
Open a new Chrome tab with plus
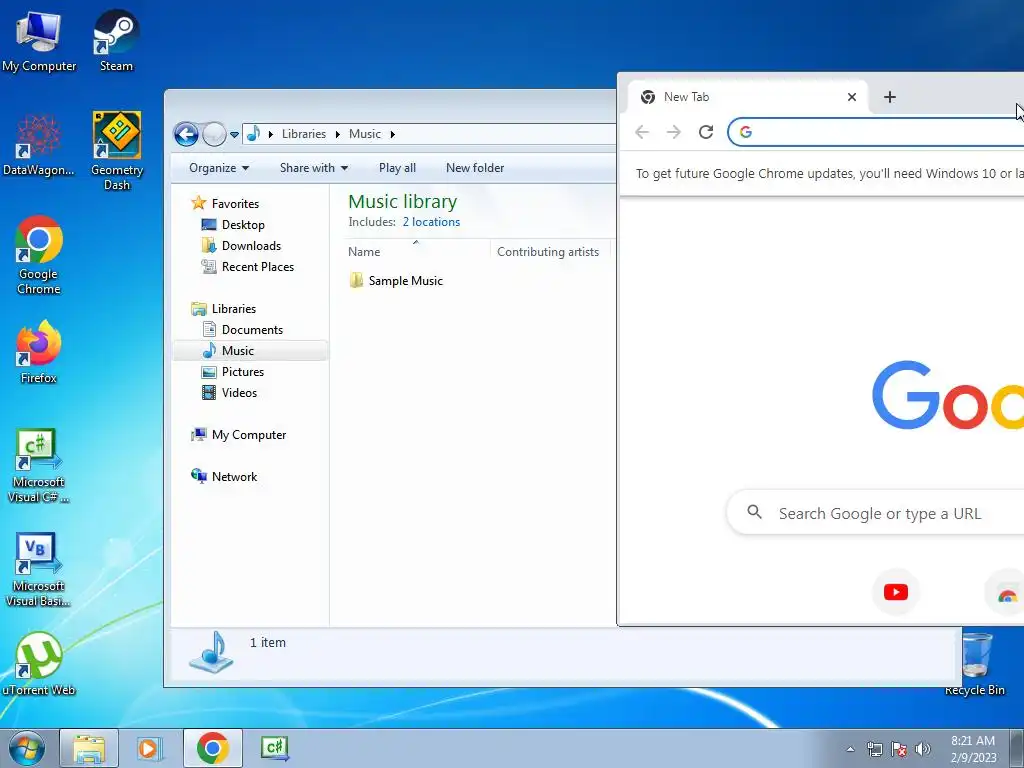[889, 97]
